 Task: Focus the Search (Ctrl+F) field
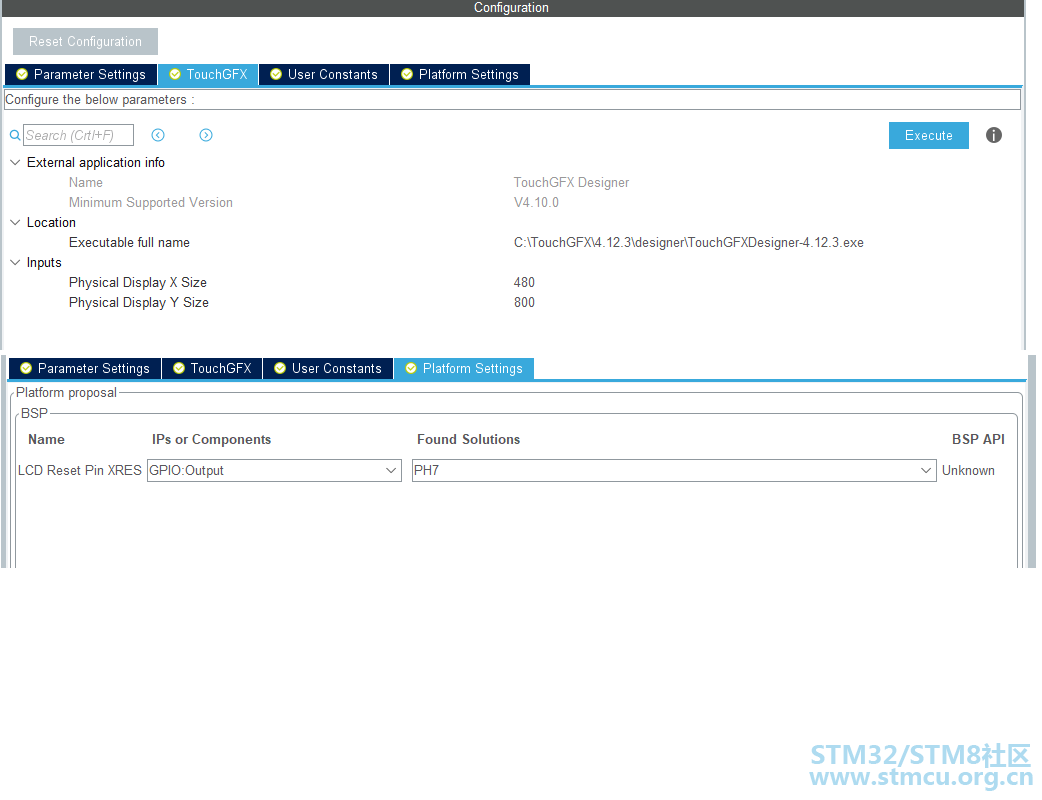[x=78, y=135]
